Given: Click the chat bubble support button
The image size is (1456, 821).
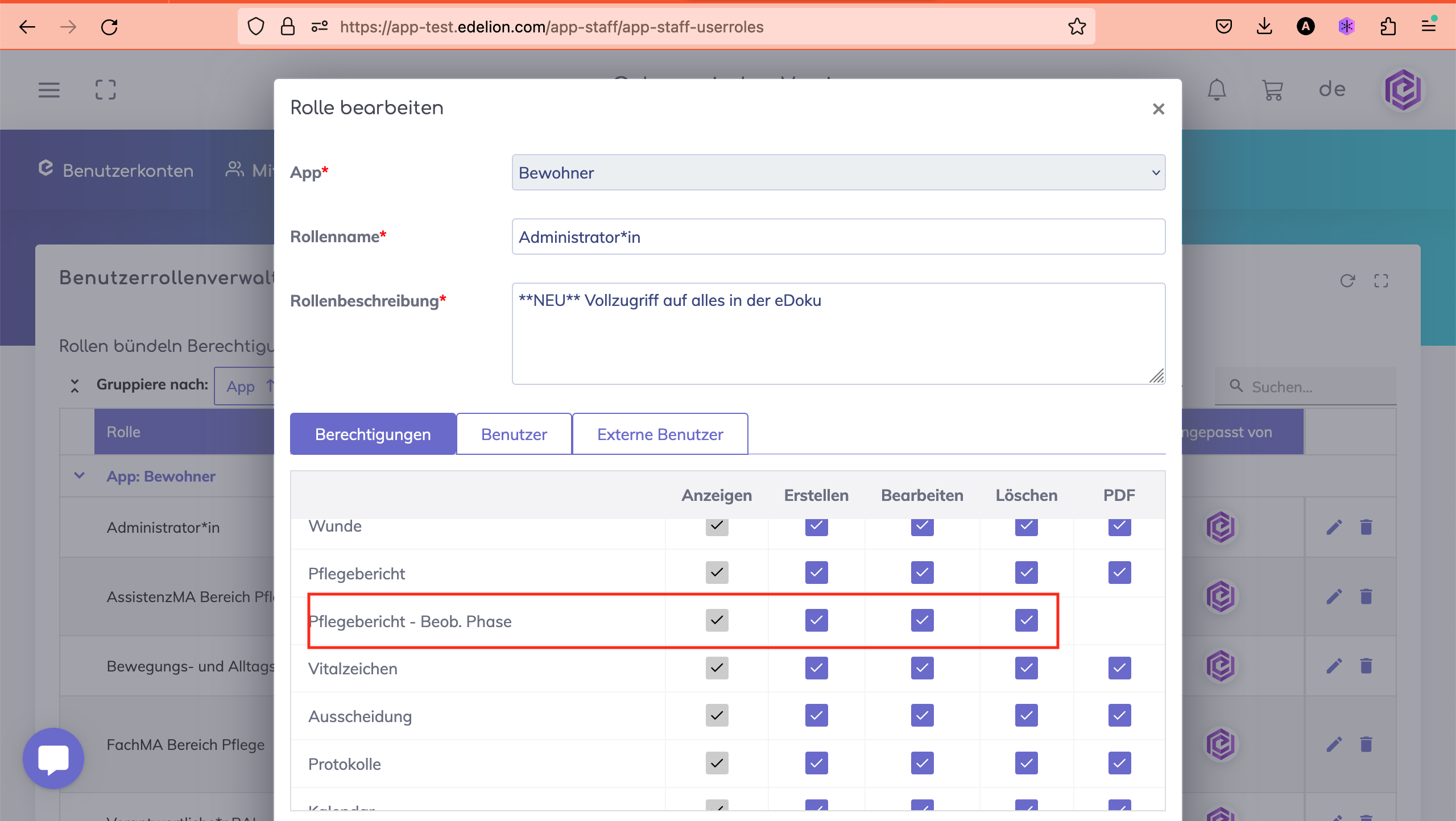Looking at the screenshot, I should click(x=53, y=758).
